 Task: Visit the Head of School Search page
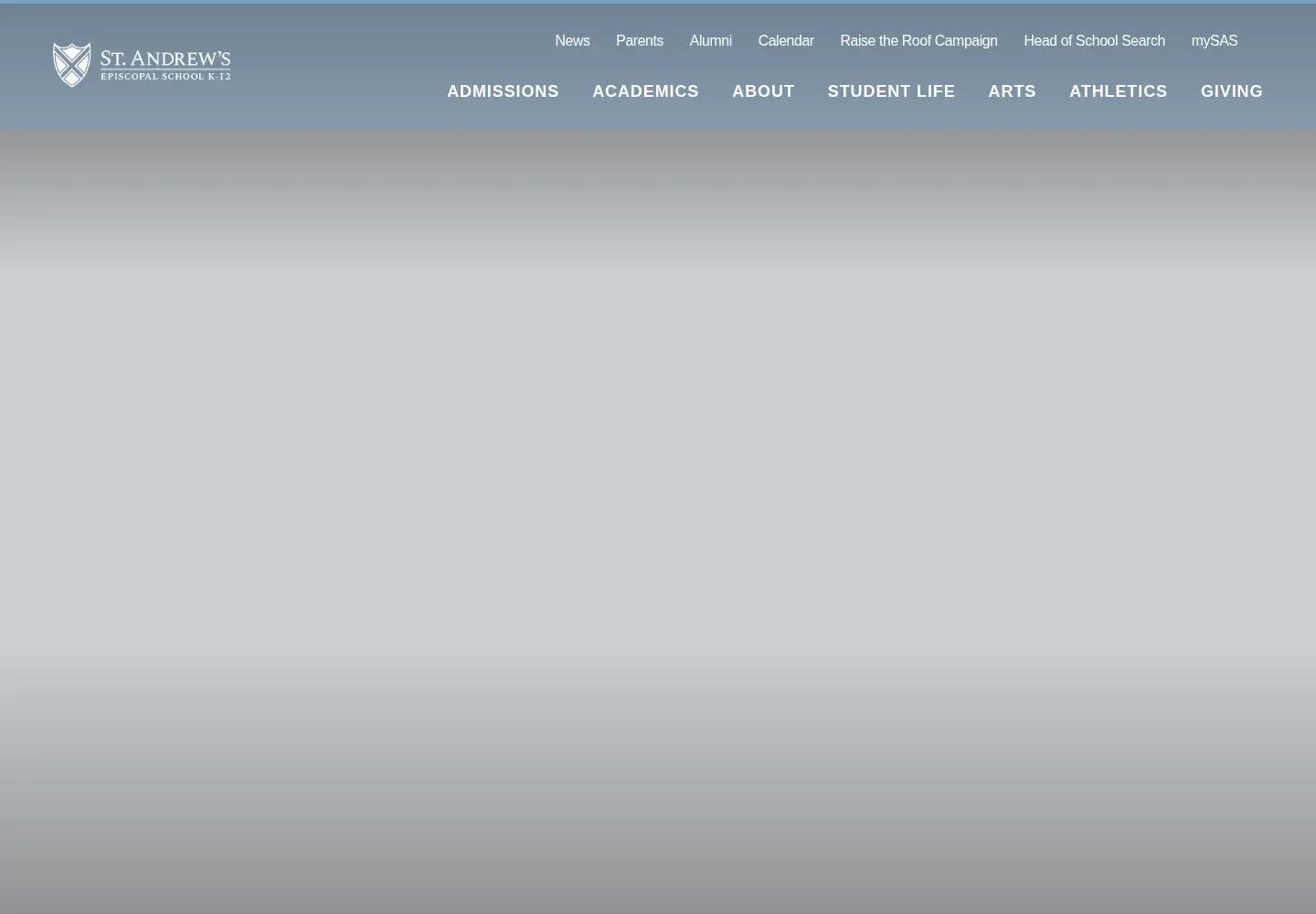coord(1094,41)
